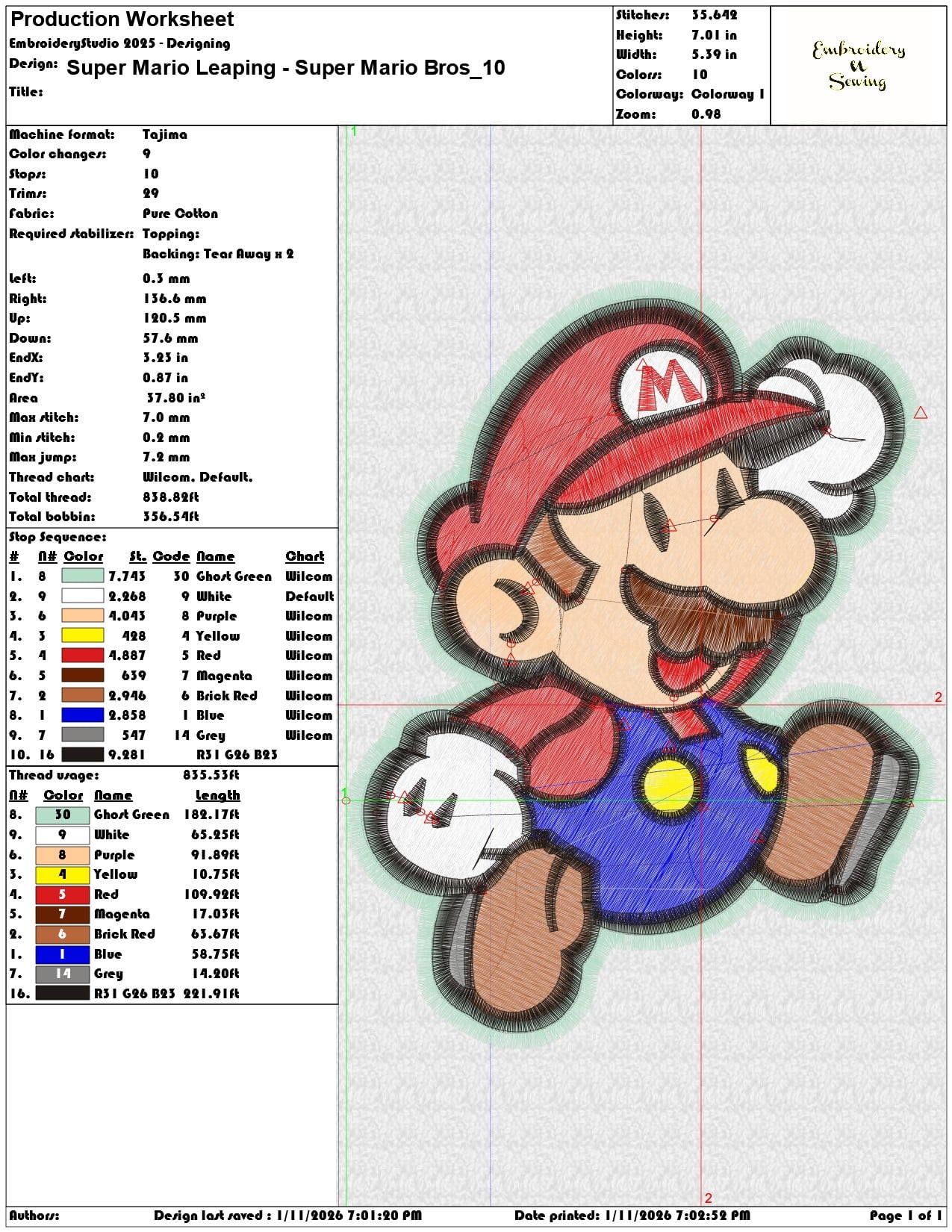Click the Thread chart value 'Wilcom, Default.'
This screenshot has width=952, height=1232.
pyautogui.click(x=198, y=477)
